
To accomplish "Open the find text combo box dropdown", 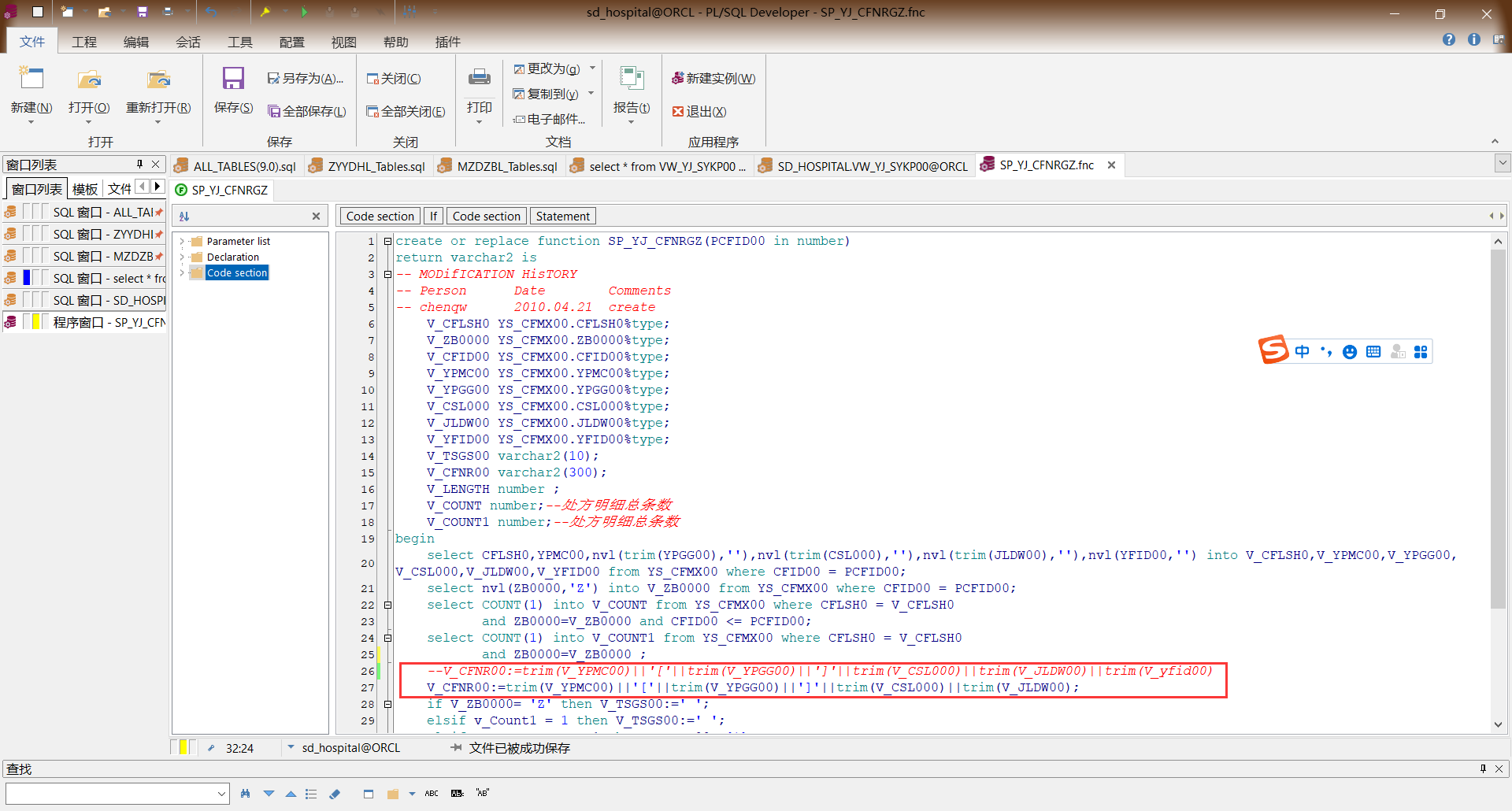I will 221,794.
